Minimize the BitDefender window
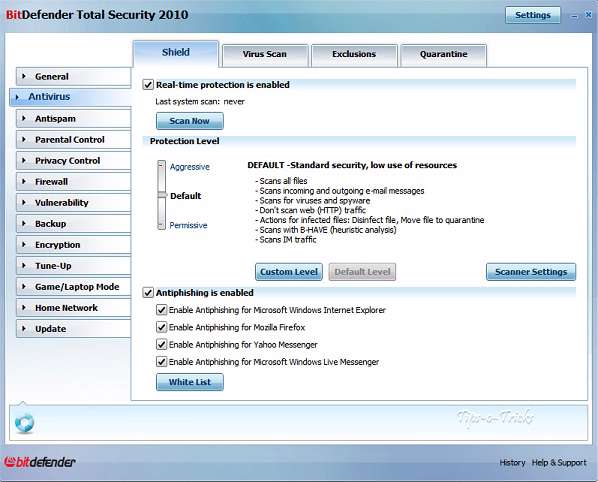This screenshot has height=482, width=598. click(575, 16)
